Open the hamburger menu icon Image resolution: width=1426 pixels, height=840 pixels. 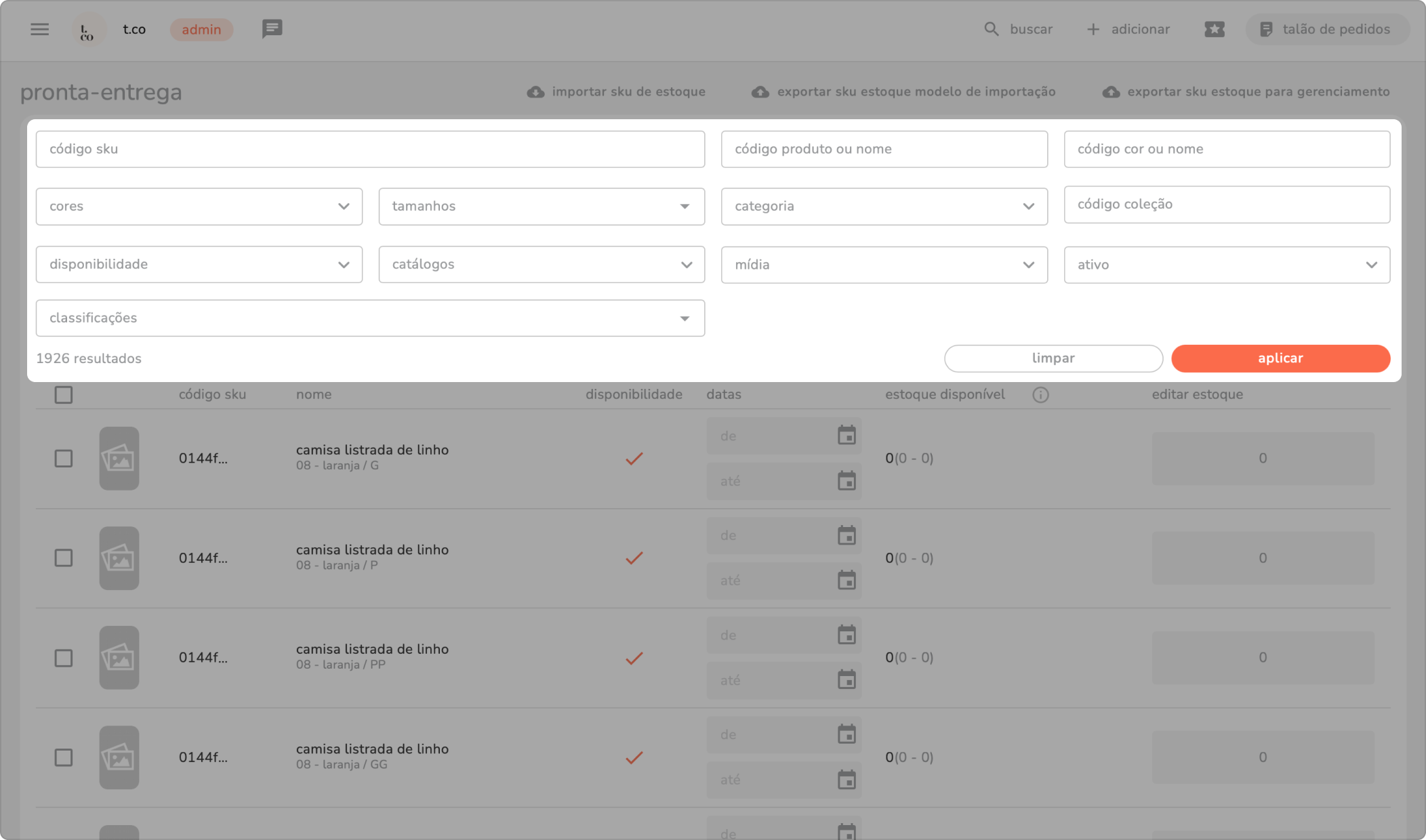pyautogui.click(x=40, y=29)
